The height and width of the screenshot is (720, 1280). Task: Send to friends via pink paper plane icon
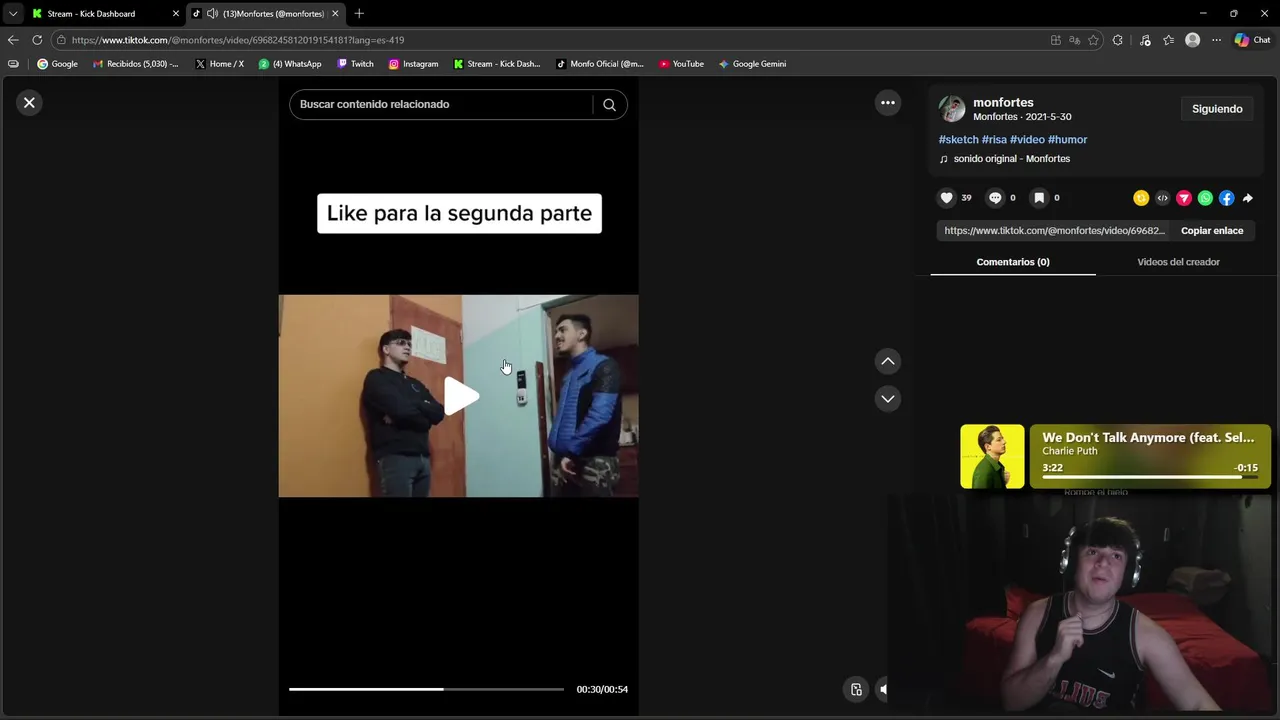(1184, 198)
